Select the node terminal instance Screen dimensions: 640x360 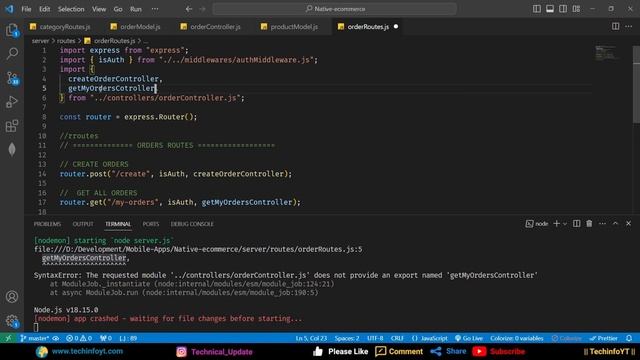(537, 224)
